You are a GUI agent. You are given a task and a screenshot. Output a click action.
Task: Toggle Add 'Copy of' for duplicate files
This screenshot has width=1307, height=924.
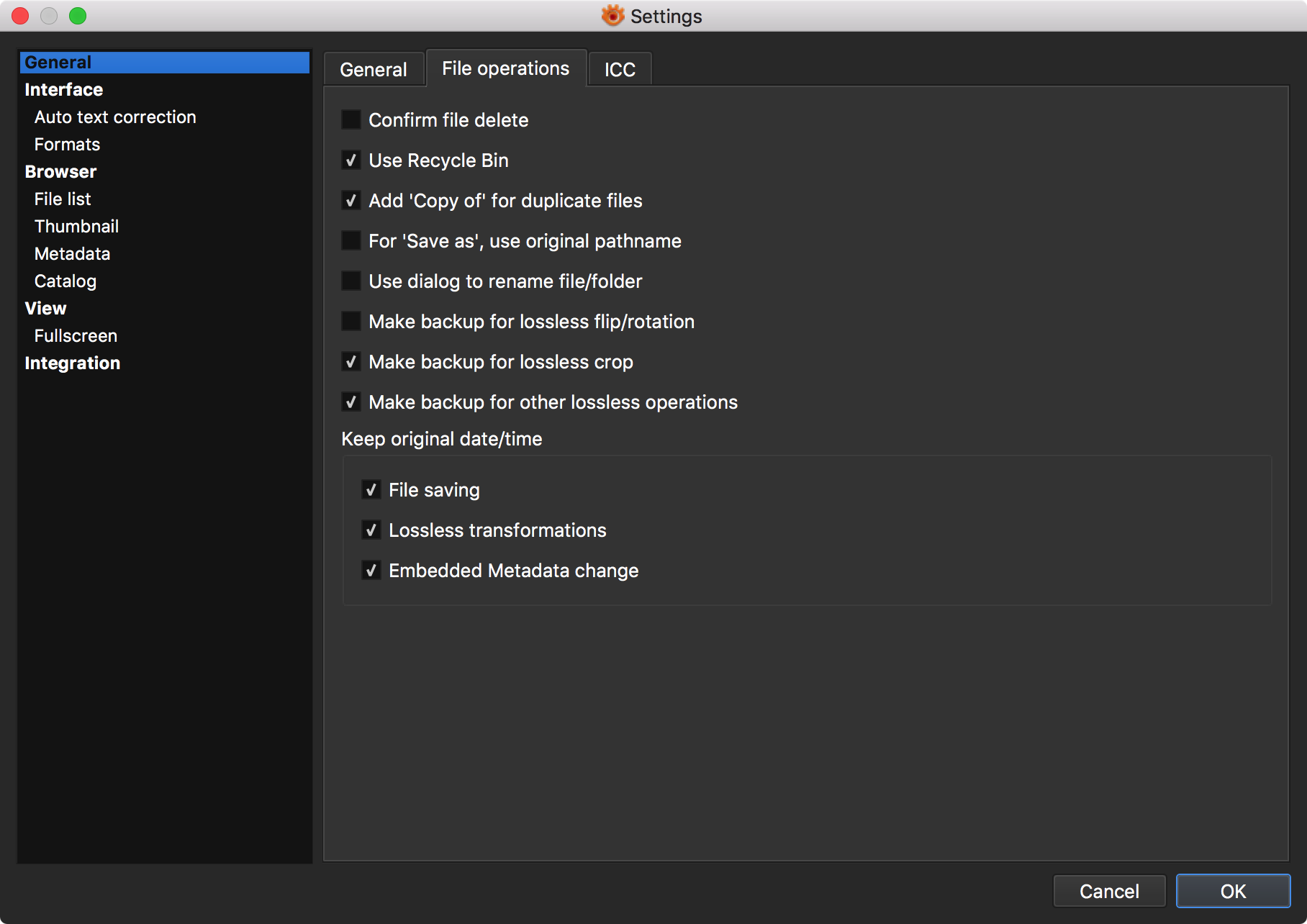click(x=351, y=201)
